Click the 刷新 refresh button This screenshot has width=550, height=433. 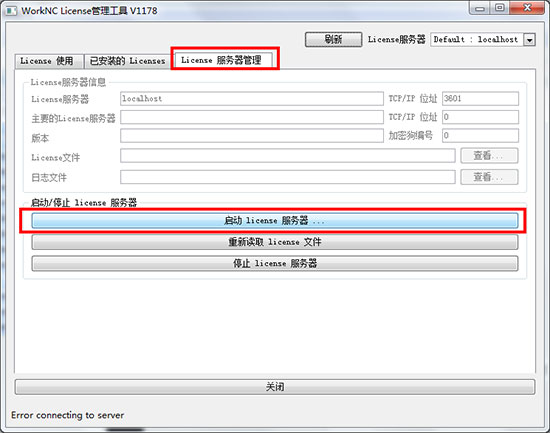click(333, 39)
